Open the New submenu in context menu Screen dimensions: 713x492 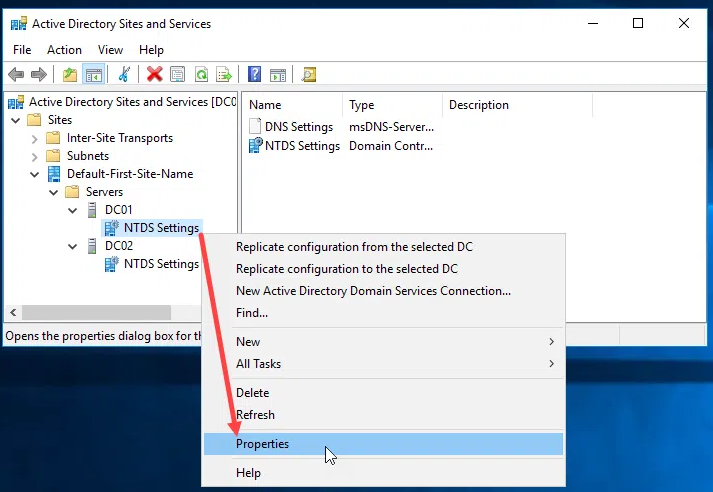click(x=383, y=341)
